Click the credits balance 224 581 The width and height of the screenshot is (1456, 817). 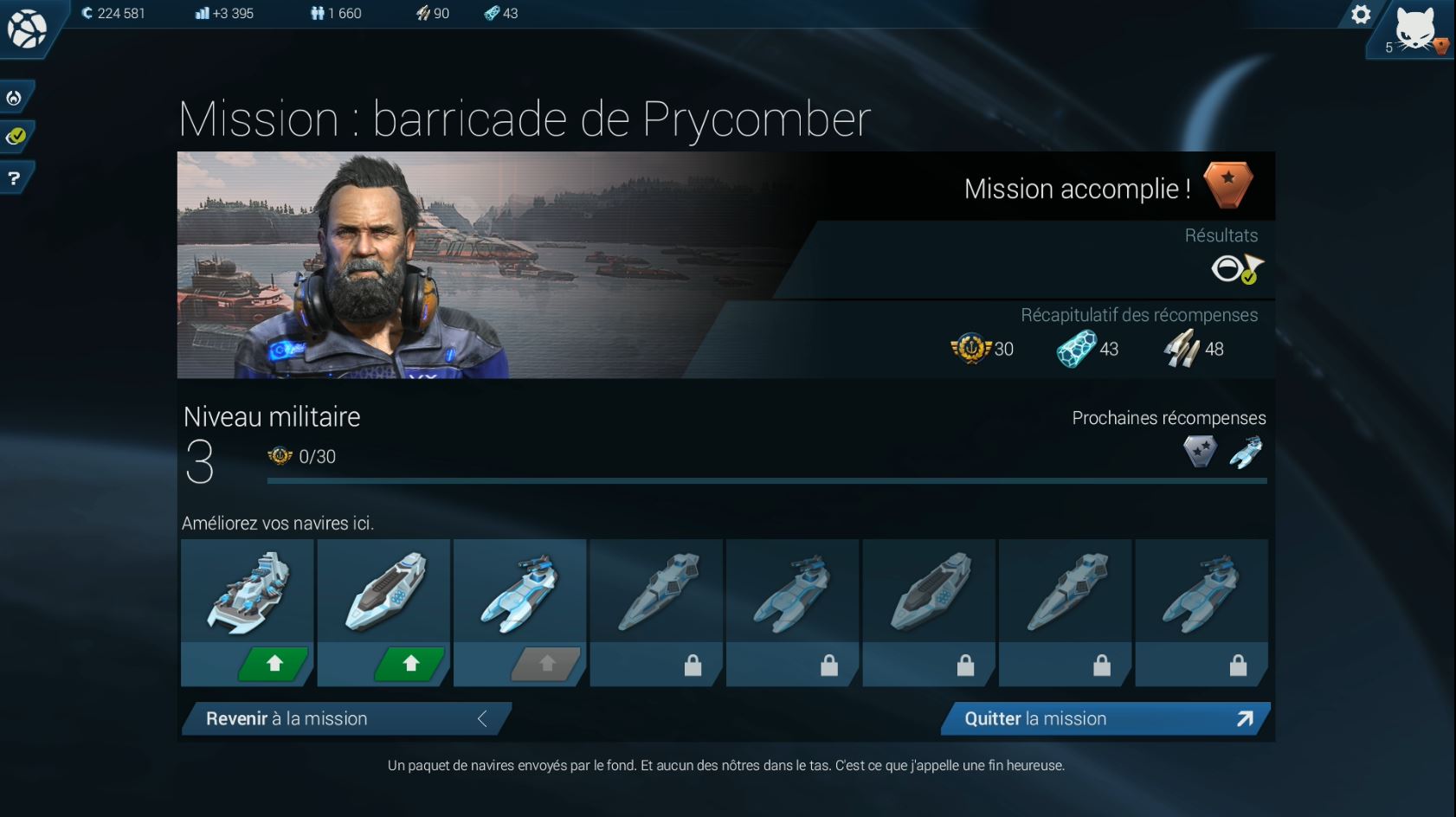pyautogui.click(x=113, y=13)
